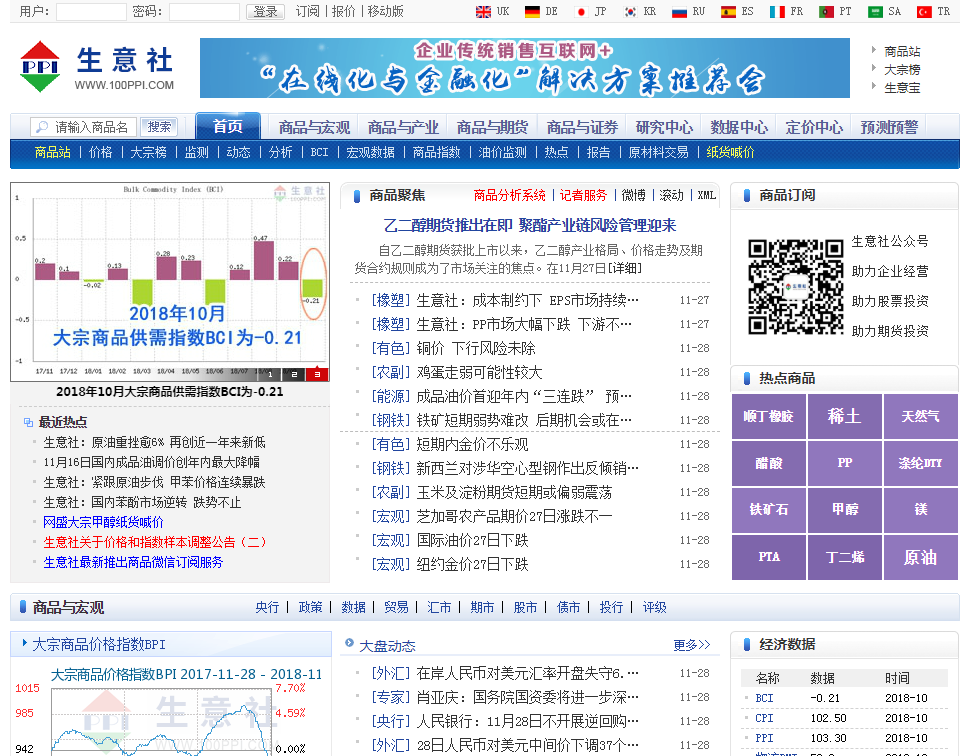Open the 商品与期货 main tab

[492, 127]
